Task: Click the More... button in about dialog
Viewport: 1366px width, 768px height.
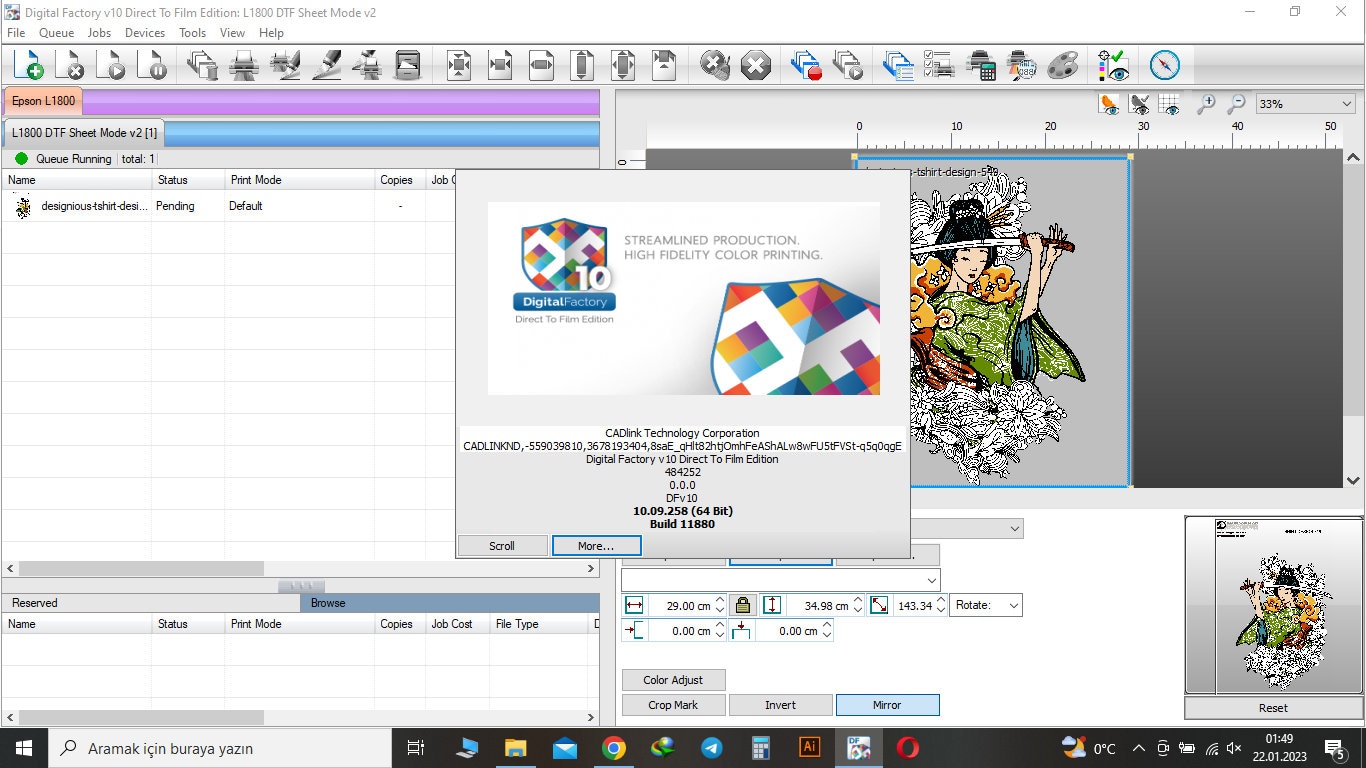Action: coord(596,546)
